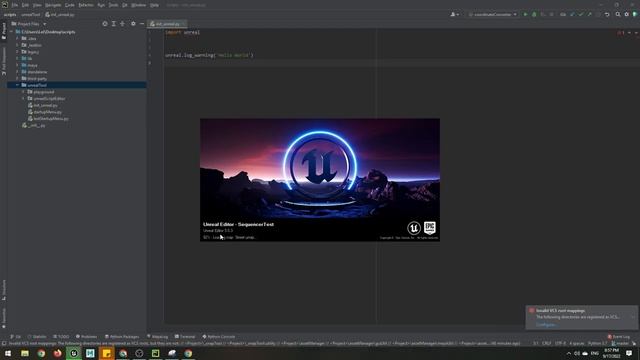
Task: Open the Python Console tool window
Action: pyautogui.click(x=219, y=336)
